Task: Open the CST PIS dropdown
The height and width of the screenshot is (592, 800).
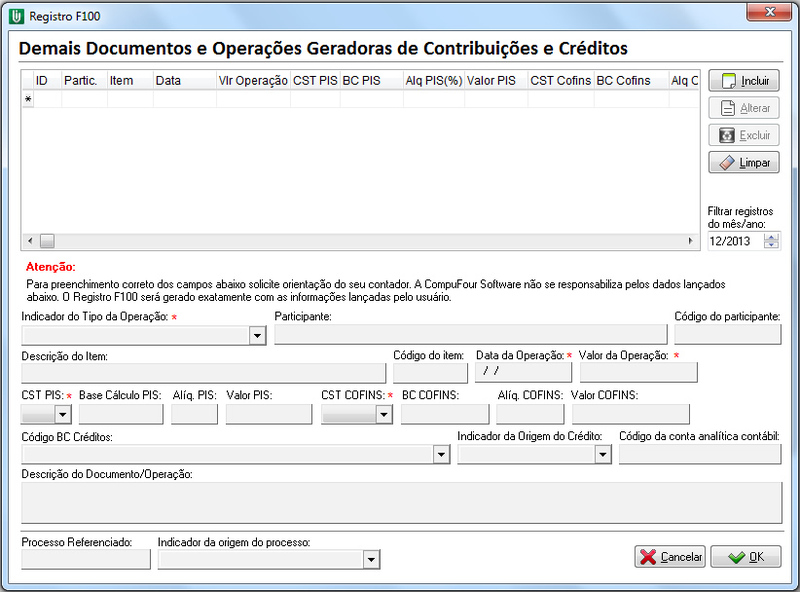Action: pyautogui.click(x=63, y=414)
